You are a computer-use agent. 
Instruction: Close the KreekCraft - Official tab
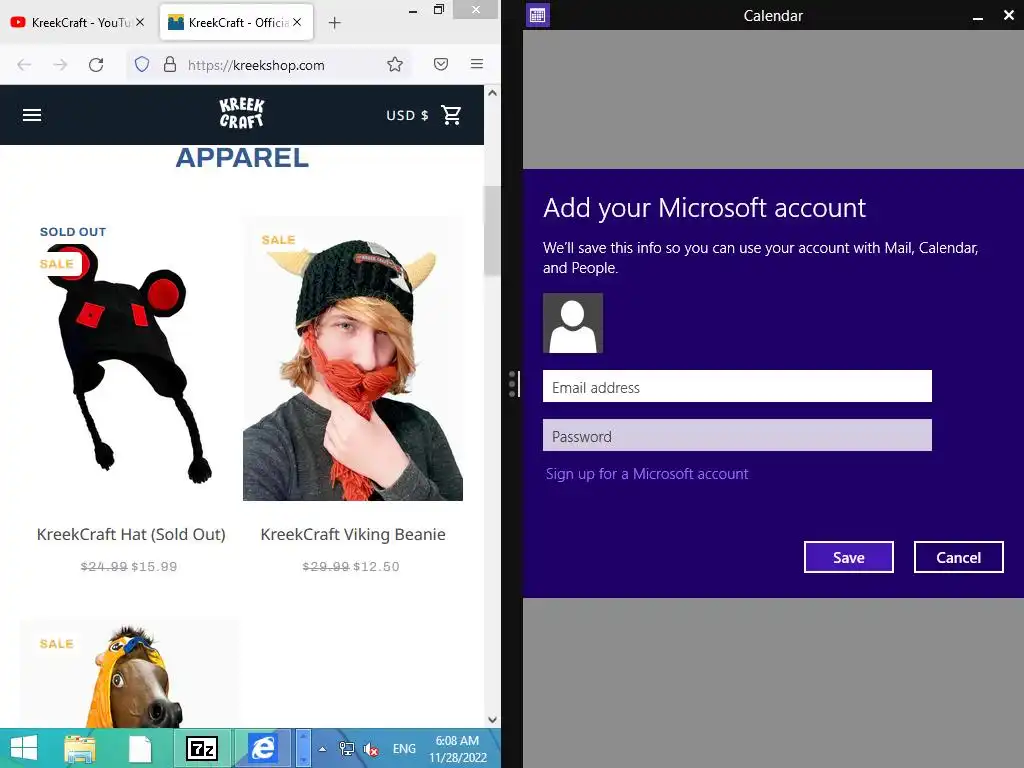coord(297,22)
